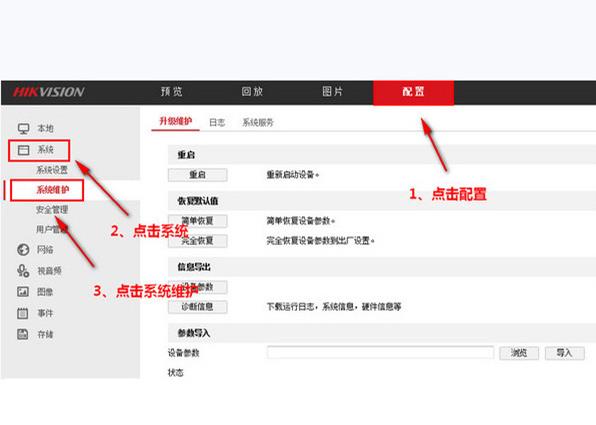The width and height of the screenshot is (596, 425).
Task: Open the 网络 globe icon
Action: point(23,250)
